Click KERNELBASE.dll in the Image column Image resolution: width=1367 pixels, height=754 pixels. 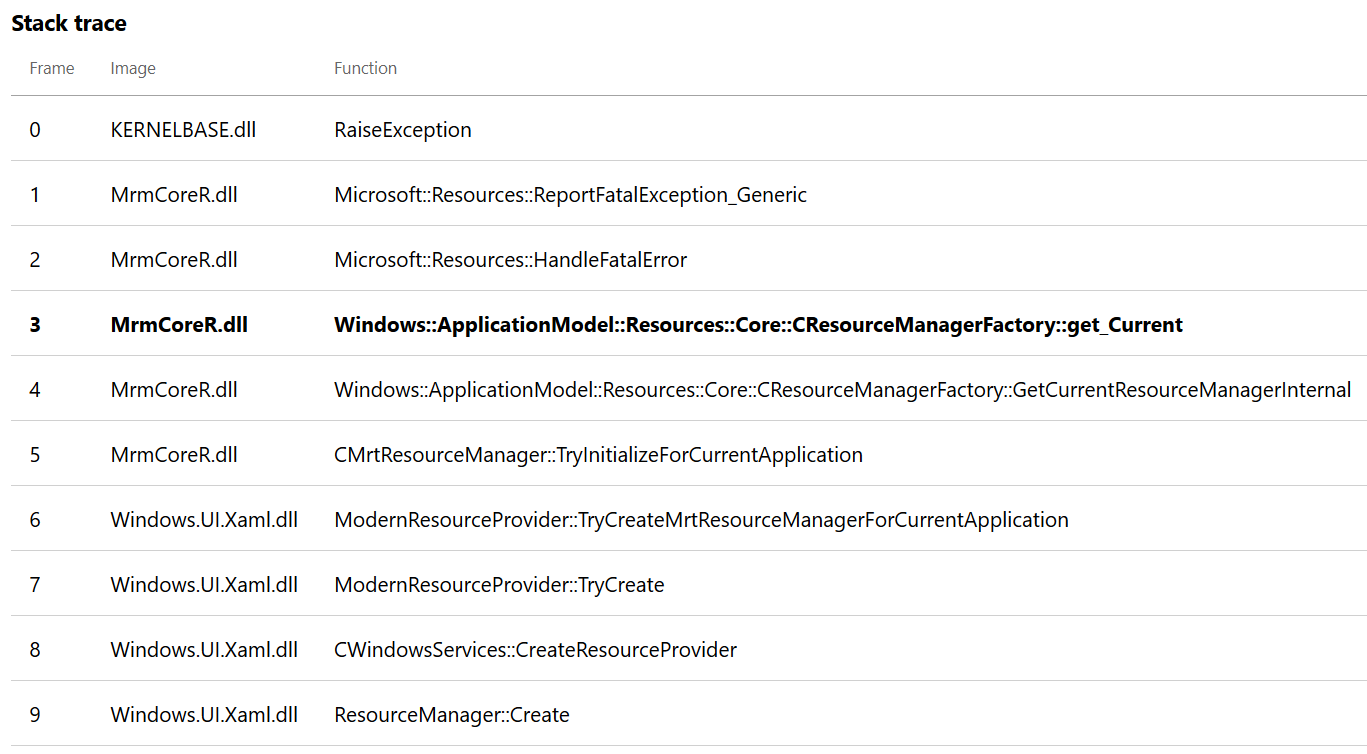point(183,130)
